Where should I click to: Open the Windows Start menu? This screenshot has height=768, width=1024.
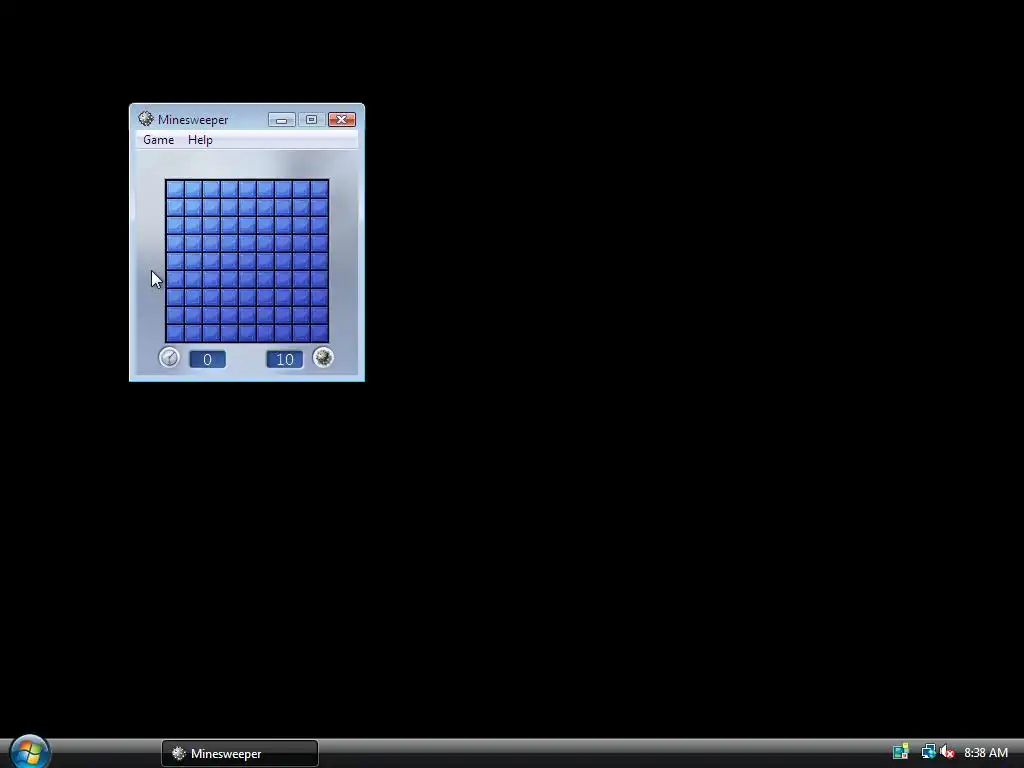29,751
